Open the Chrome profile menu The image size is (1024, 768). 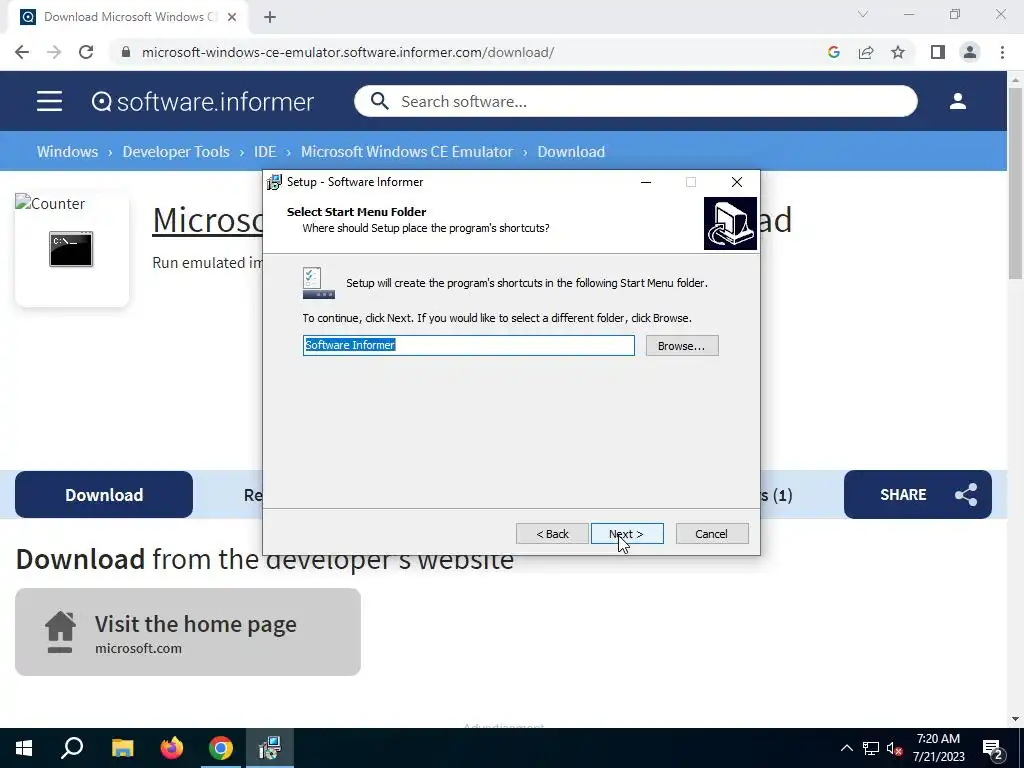[970, 52]
